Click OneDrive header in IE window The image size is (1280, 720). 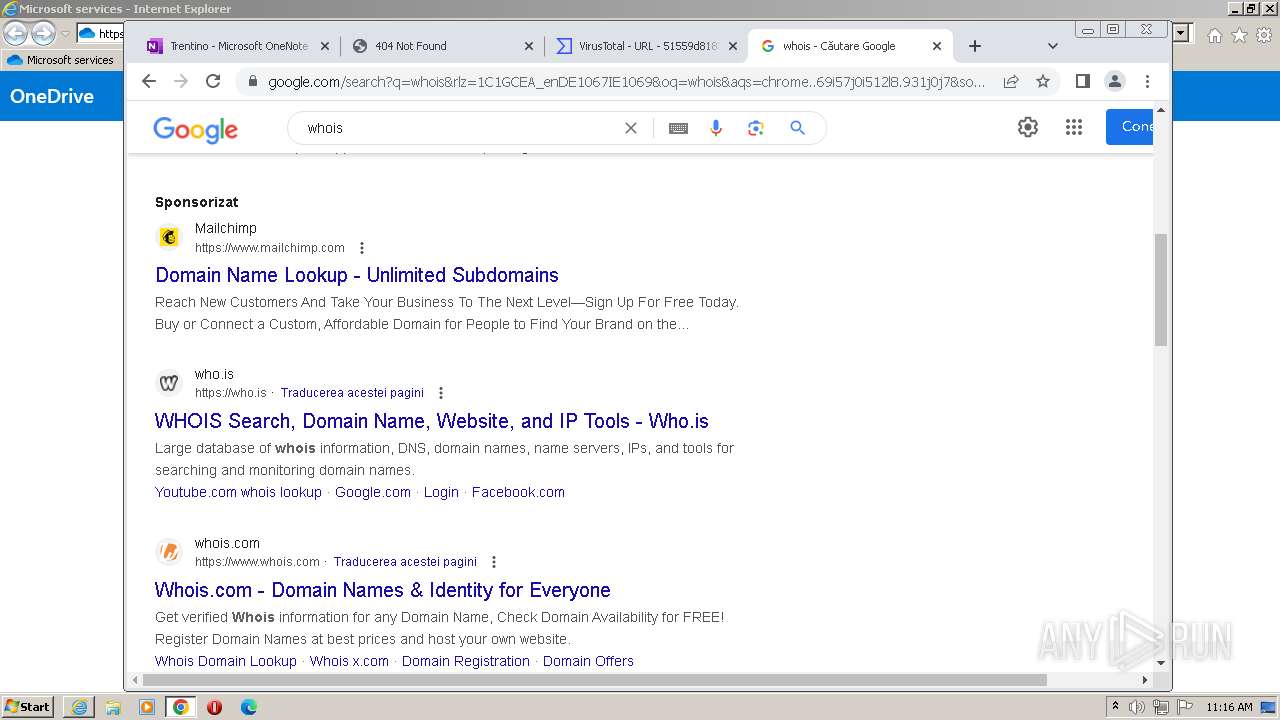click(x=52, y=97)
